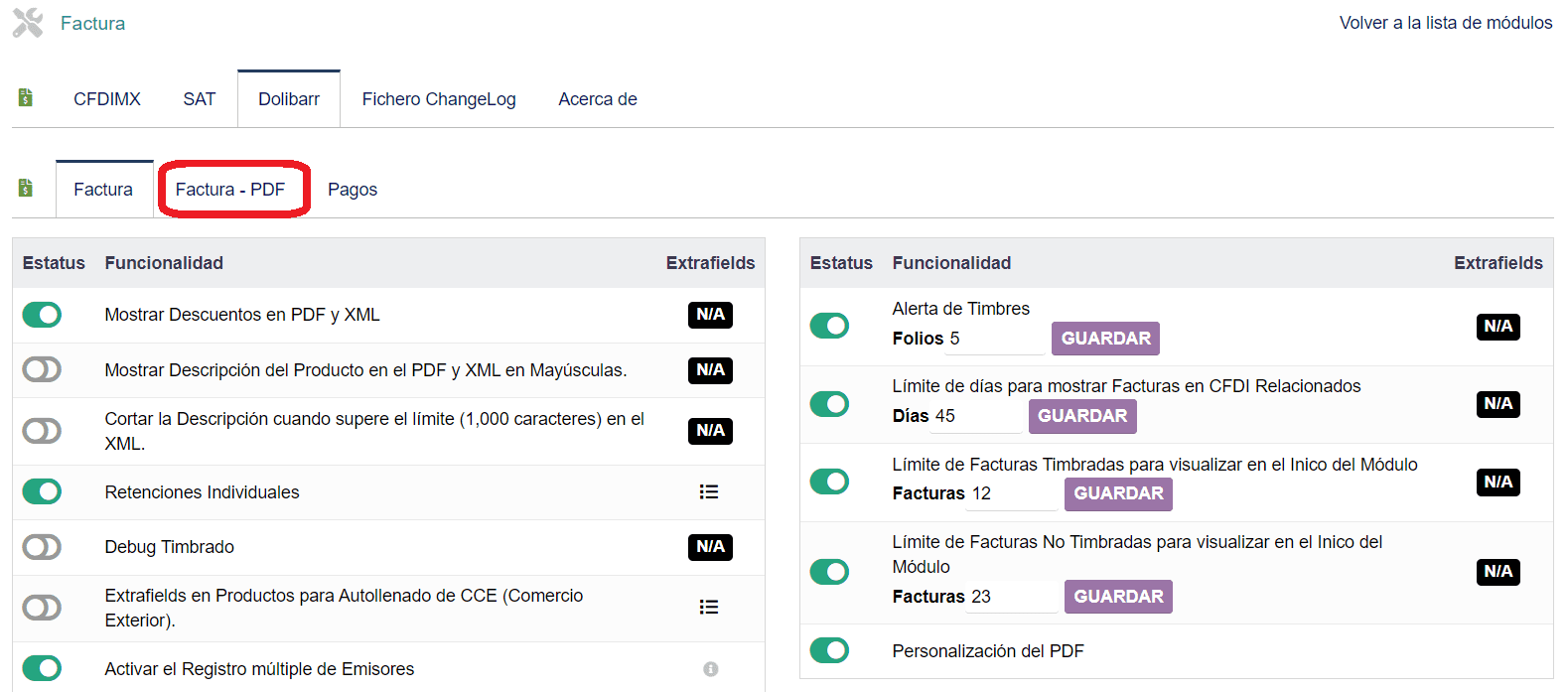Enable product description in Mayúsculas toggle

point(42,370)
